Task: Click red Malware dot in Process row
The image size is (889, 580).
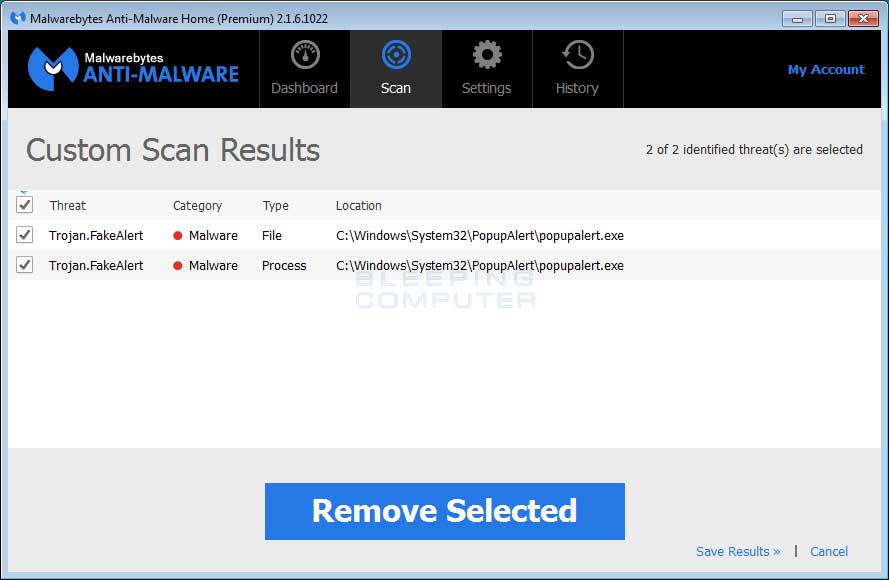Action: [177, 265]
